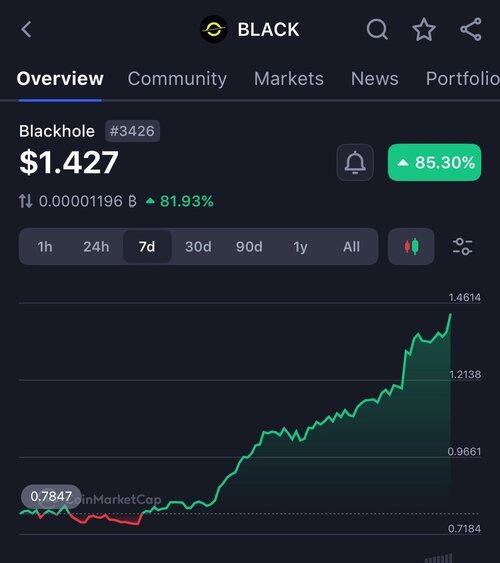Share BLACK via share icon
The image size is (500, 563).
(x=471, y=29)
